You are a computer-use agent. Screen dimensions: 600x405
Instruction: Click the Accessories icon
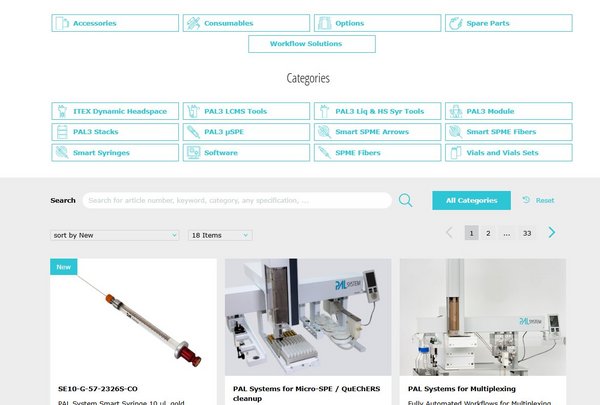pyautogui.click(x=62, y=23)
